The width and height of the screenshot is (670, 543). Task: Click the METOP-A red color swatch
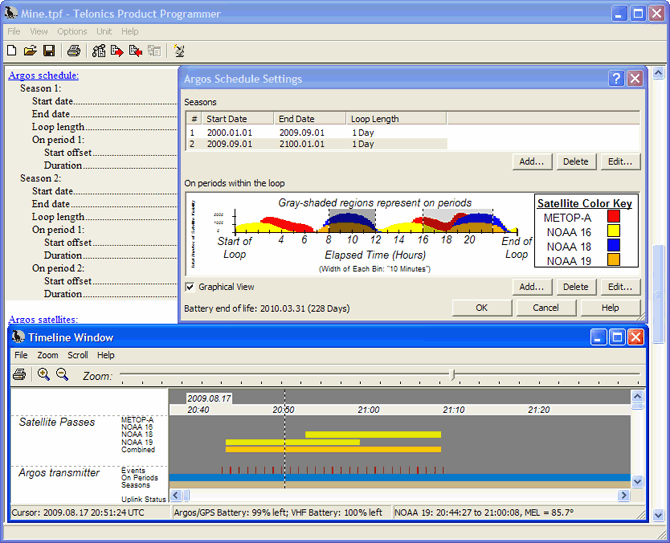click(613, 217)
